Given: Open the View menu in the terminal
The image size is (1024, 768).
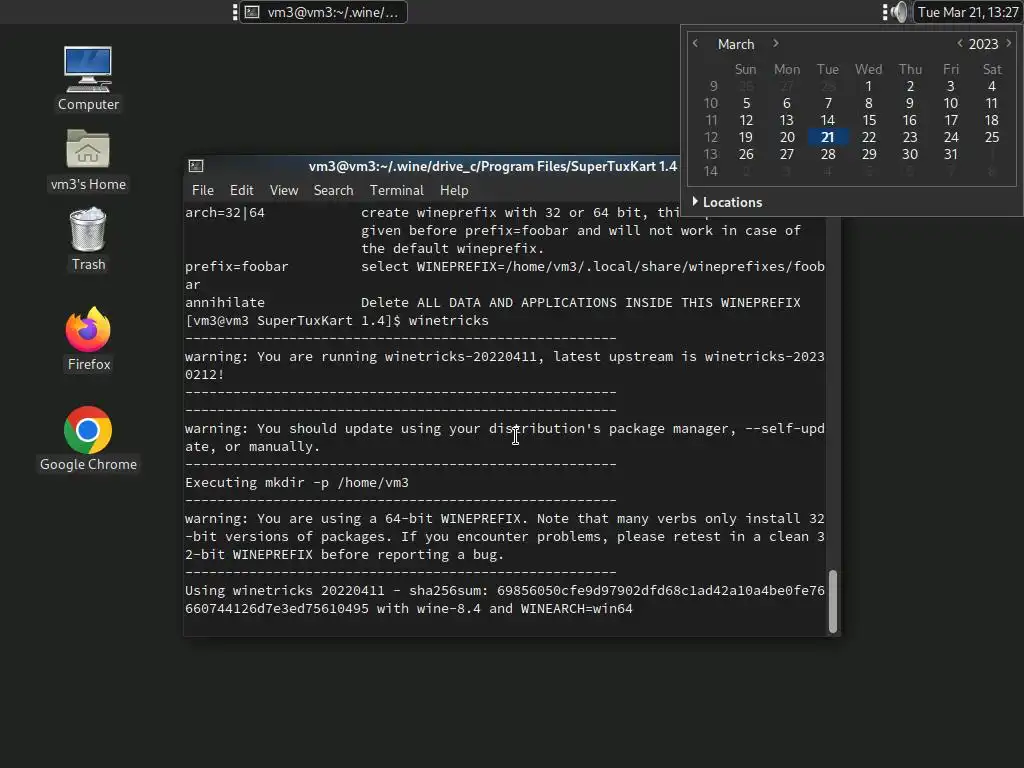Looking at the screenshot, I should (x=283, y=190).
